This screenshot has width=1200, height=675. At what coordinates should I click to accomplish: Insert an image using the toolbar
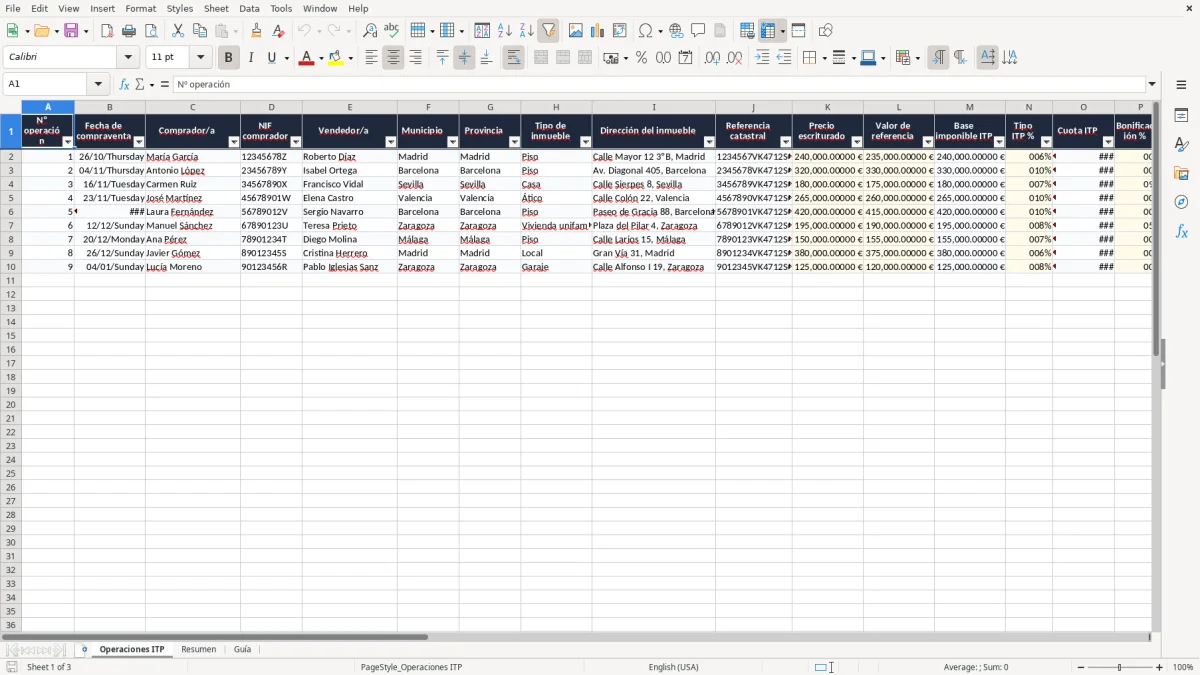pos(576,31)
